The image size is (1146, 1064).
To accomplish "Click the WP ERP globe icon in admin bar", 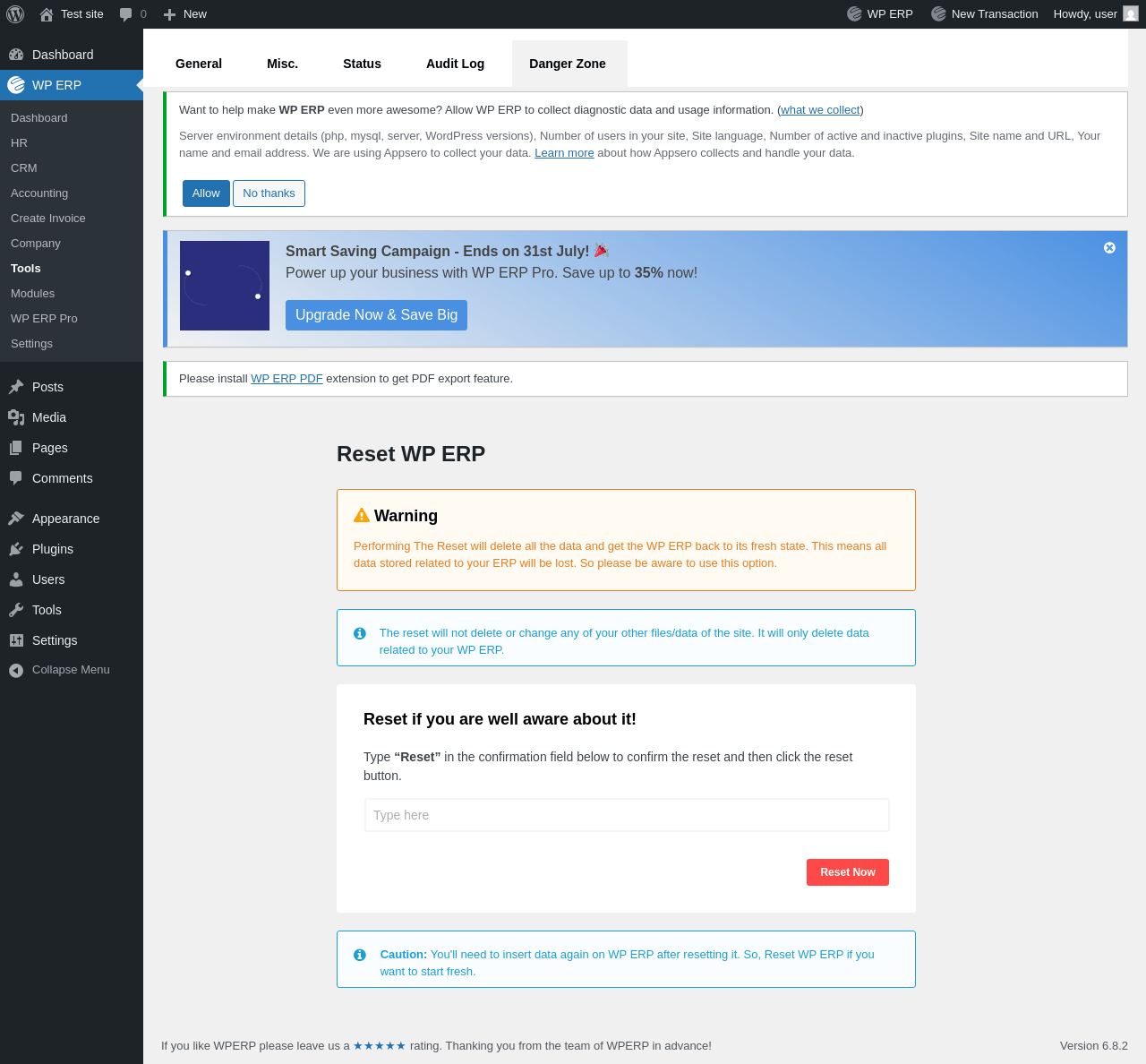I will pos(854,13).
